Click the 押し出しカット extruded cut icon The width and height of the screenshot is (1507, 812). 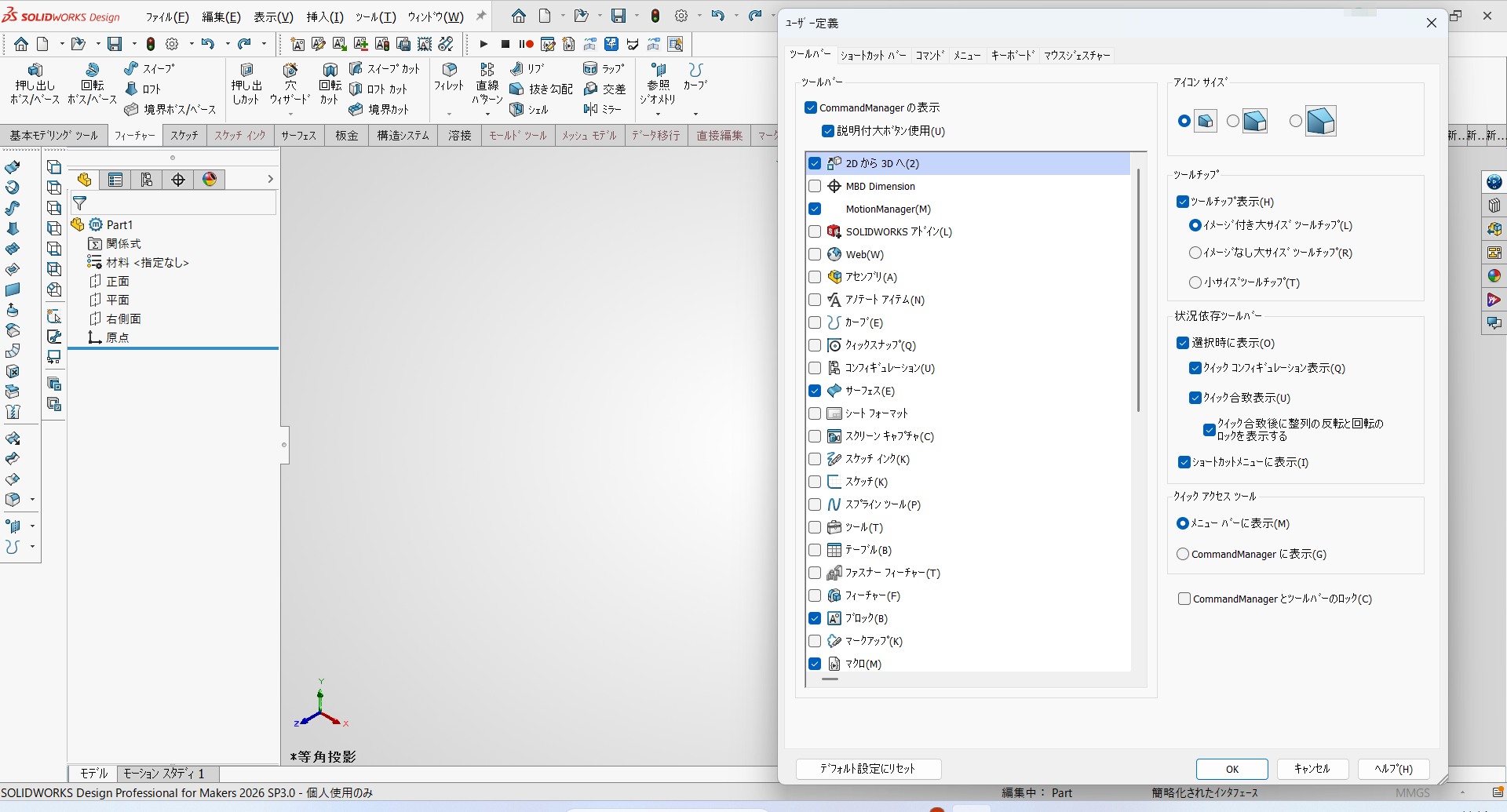coord(246,70)
